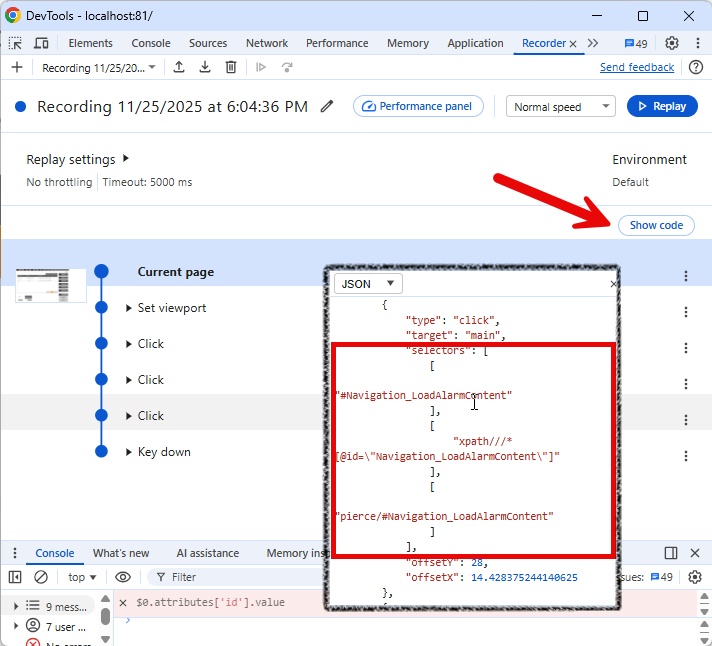
Task: Expand the Key down step
Action: coord(129,452)
